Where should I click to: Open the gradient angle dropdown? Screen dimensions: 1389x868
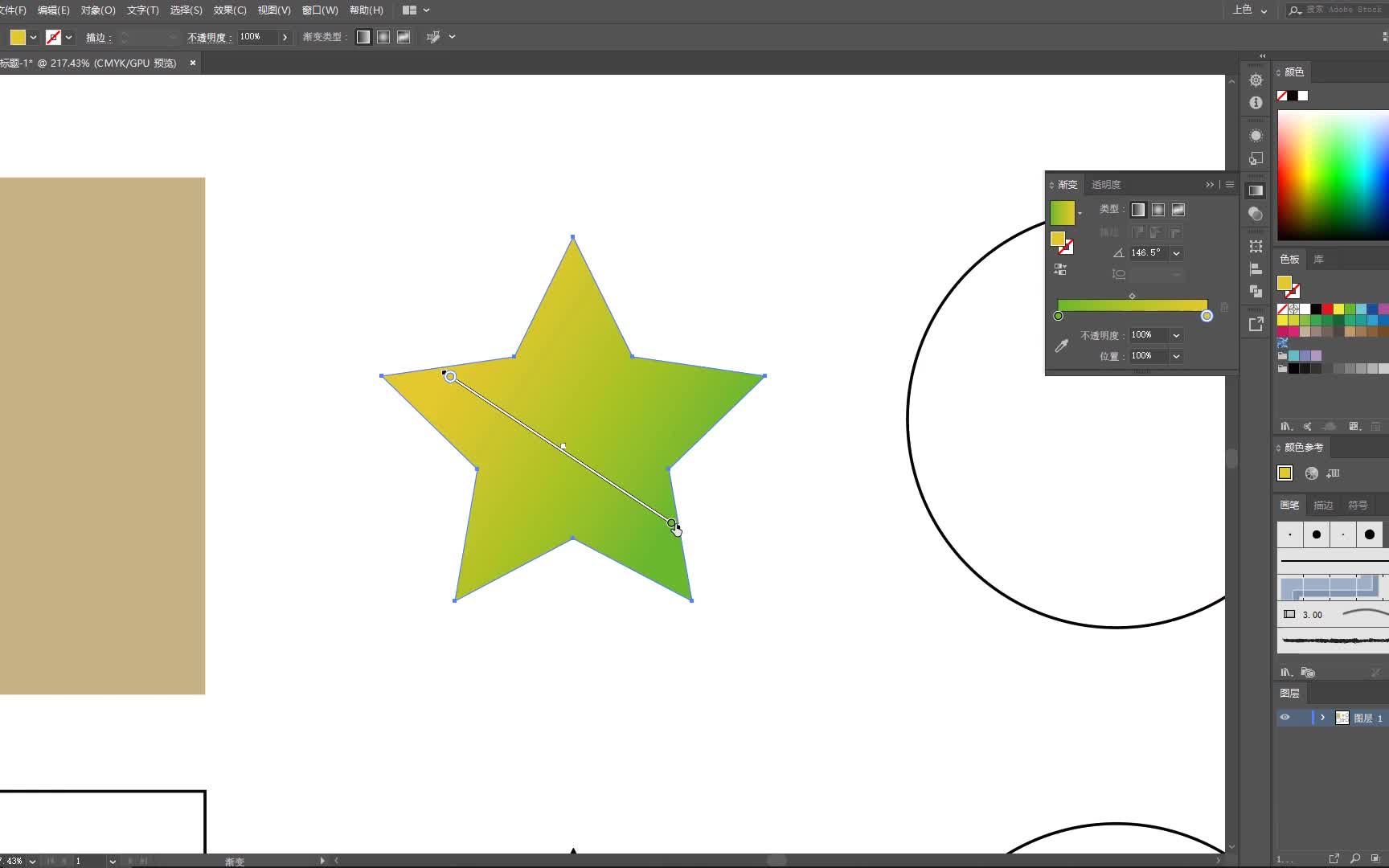pyautogui.click(x=1176, y=253)
